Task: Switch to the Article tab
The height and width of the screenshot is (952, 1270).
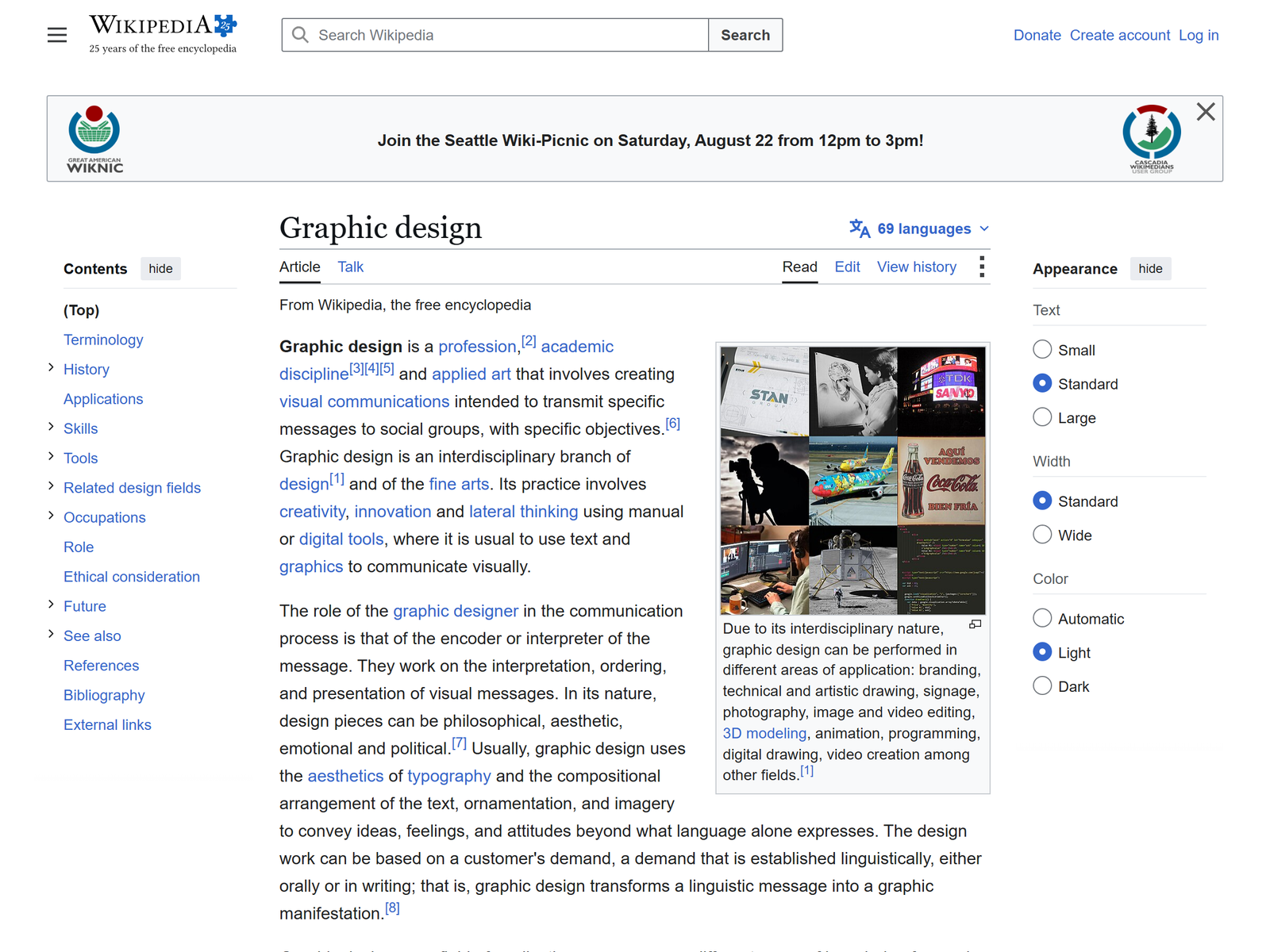Action: 300,267
